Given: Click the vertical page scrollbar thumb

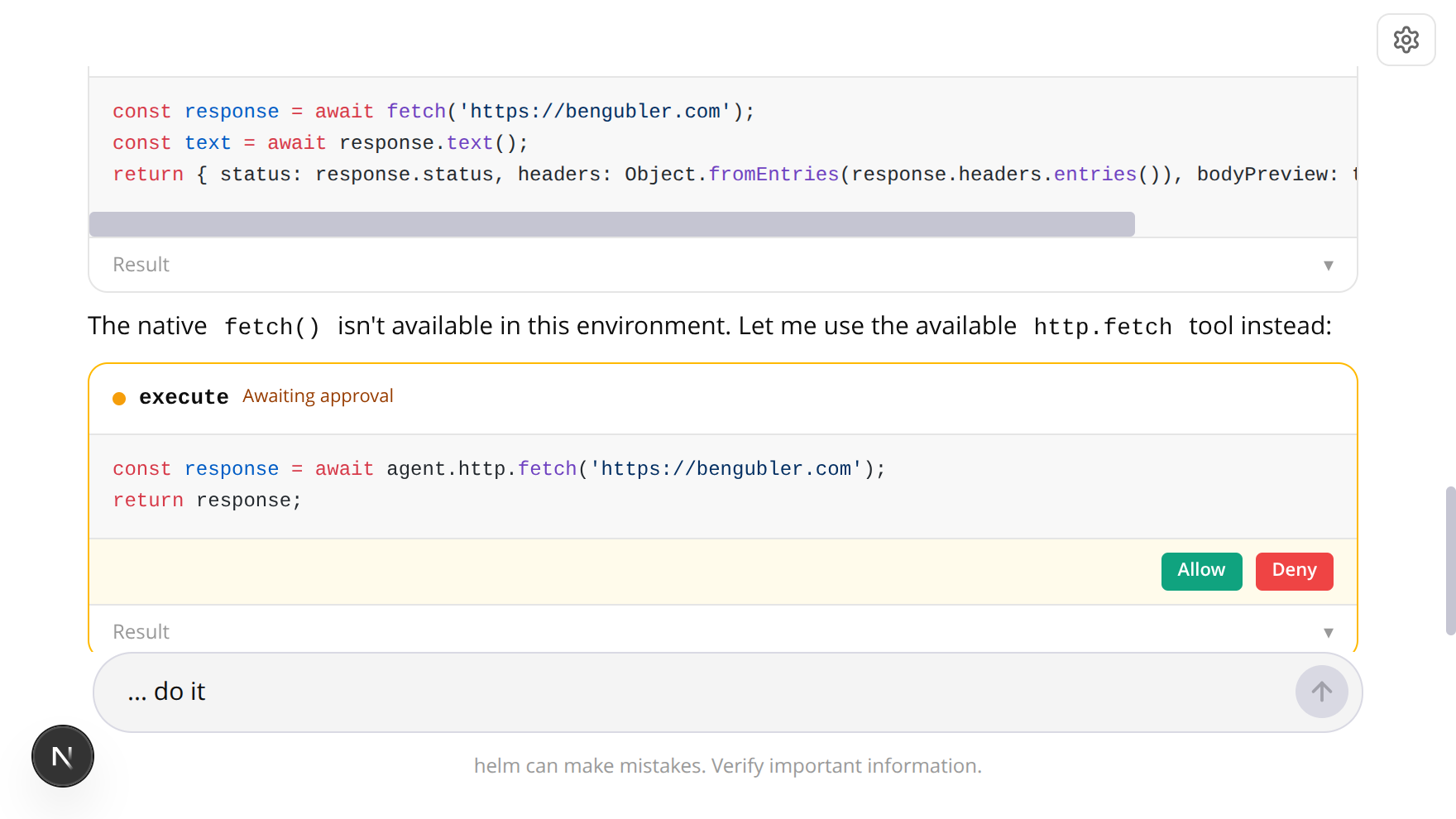Looking at the screenshot, I should (1449, 561).
